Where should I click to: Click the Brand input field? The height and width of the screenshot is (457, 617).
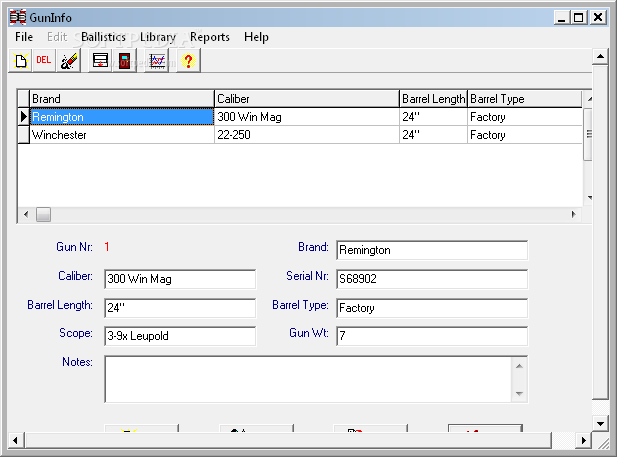tap(432, 250)
